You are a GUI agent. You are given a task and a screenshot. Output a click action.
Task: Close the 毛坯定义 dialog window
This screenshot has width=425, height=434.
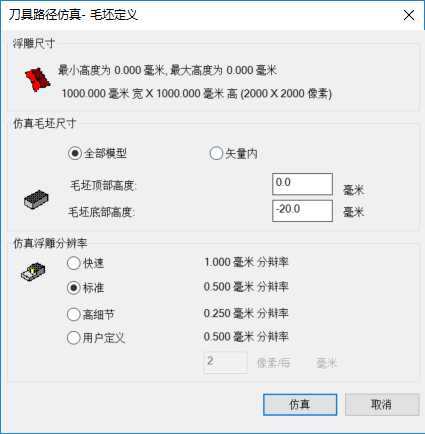[409, 15]
